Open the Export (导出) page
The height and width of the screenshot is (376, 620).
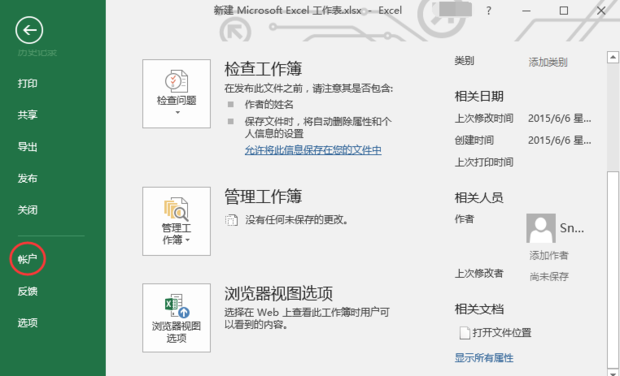[x=28, y=147]
